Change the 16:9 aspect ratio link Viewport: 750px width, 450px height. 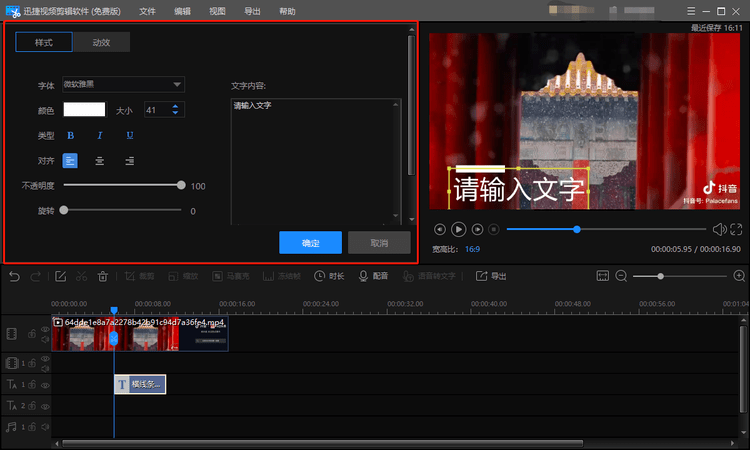coord(473,249)
